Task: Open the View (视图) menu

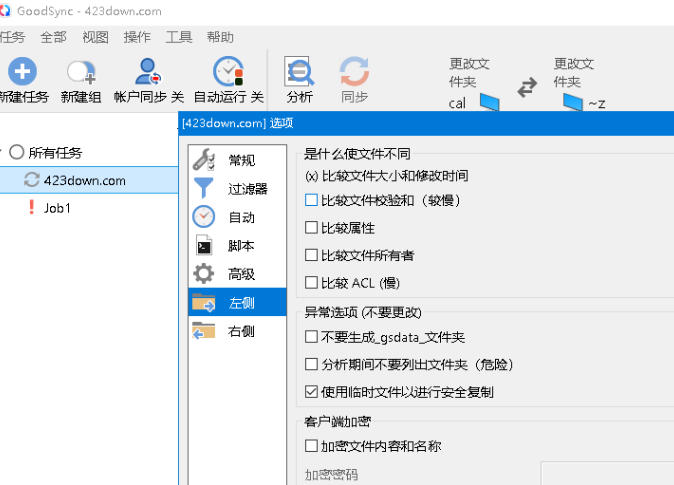Action: click(x=95, y=37)
